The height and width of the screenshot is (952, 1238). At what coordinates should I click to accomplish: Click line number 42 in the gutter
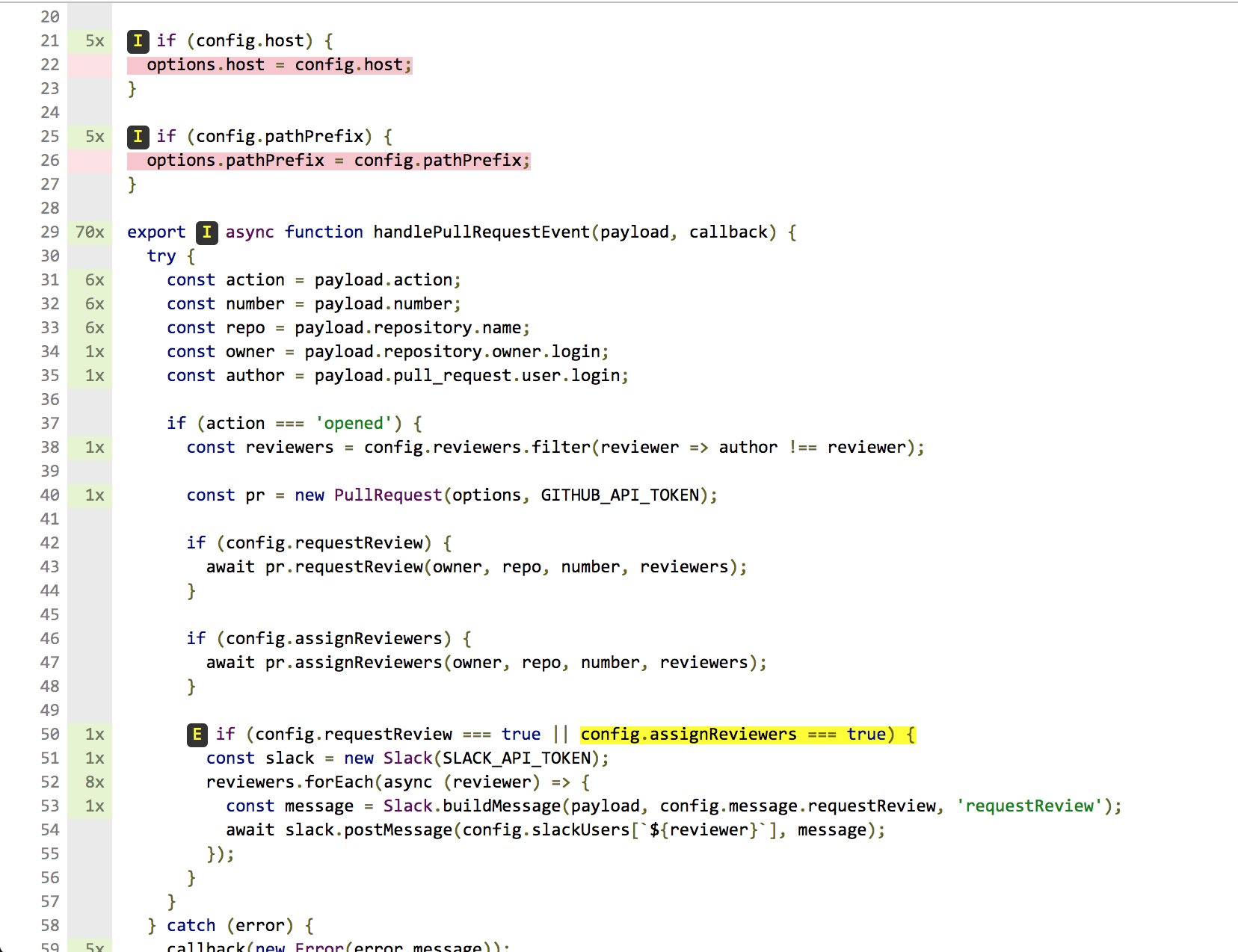pyautogui.click(x=50, y=543)
